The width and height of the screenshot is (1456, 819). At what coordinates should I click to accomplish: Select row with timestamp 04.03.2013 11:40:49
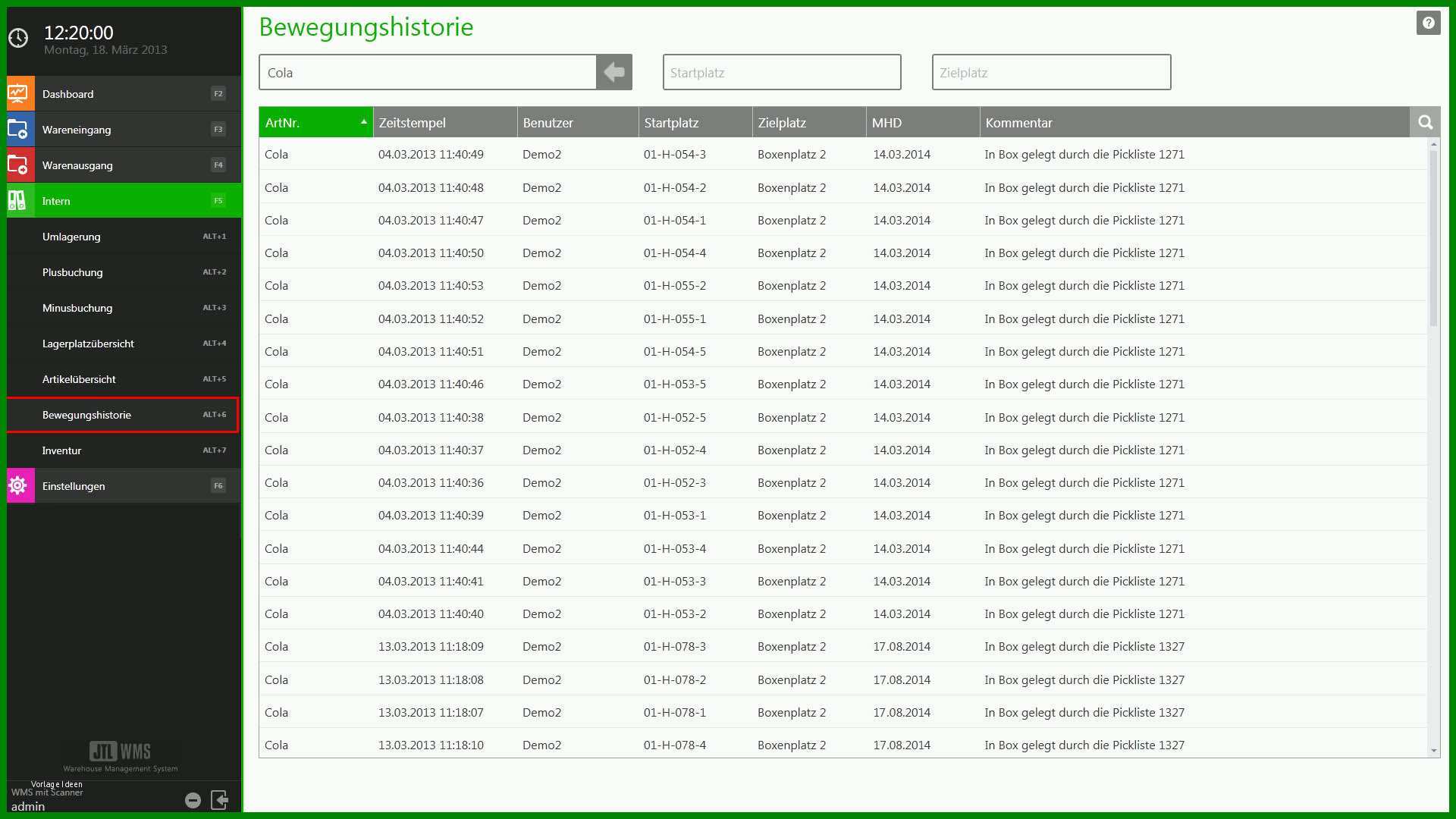(x=843, y=154)
